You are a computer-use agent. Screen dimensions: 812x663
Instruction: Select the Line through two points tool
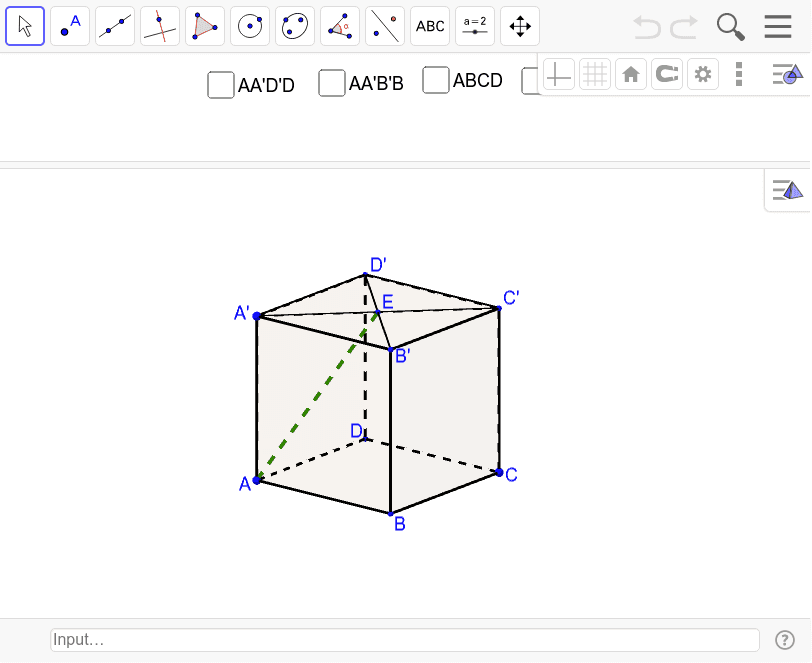(115, 26)
